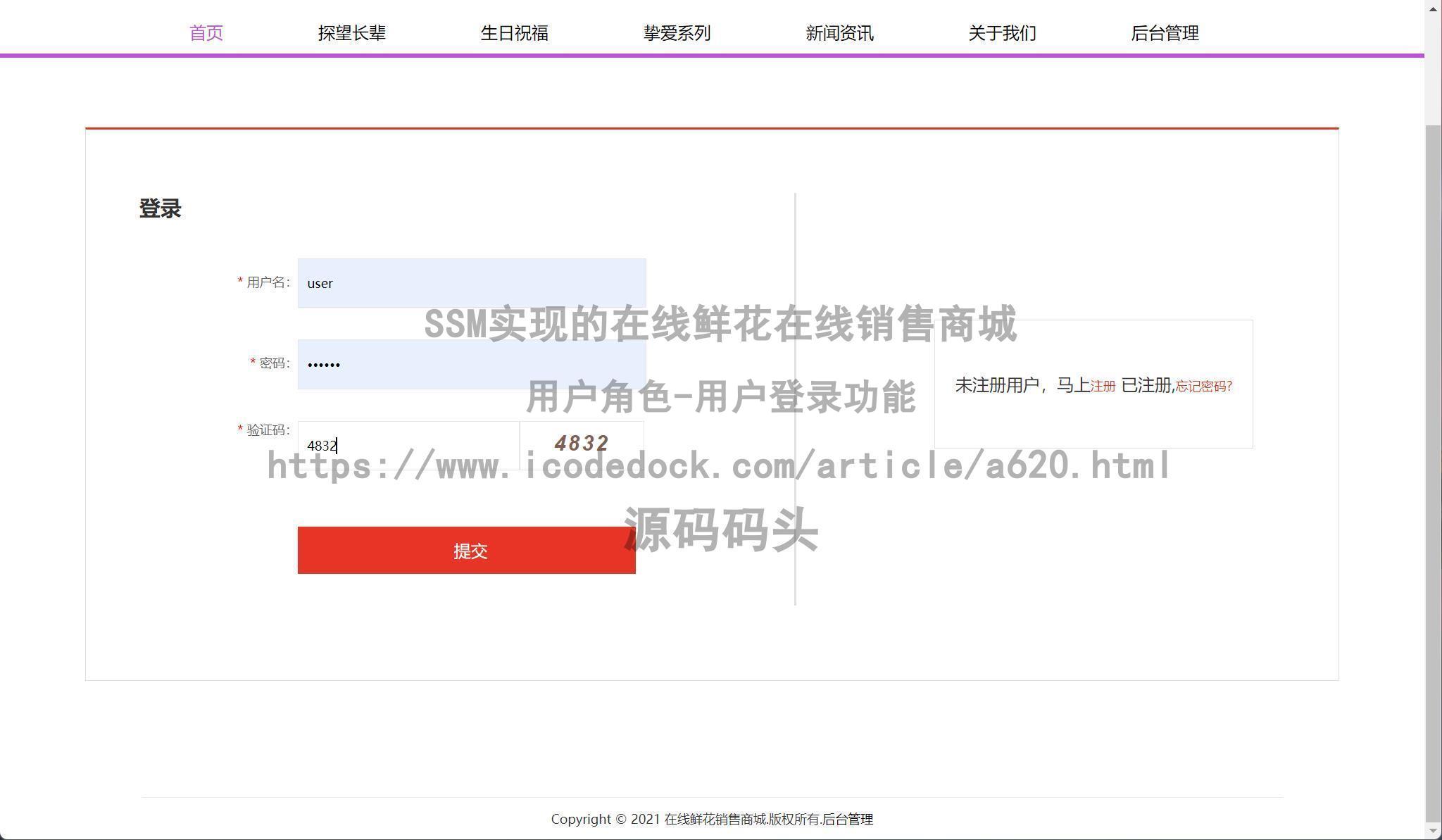This screenshot has height=840, width=1442.
Task: Click the 用户名 username input field
Action: coord(470,283)
